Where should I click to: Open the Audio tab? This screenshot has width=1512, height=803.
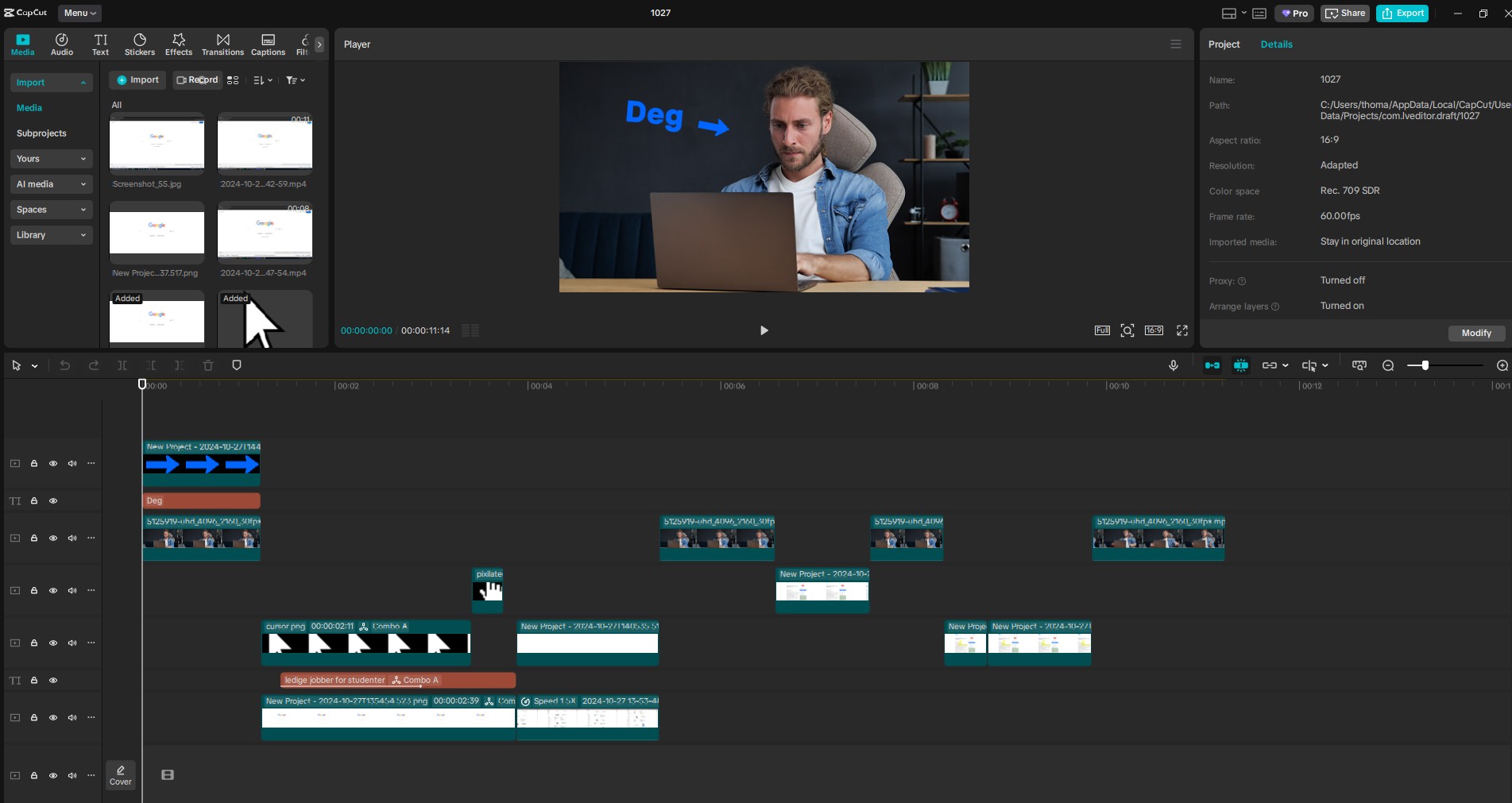point(62,44)
